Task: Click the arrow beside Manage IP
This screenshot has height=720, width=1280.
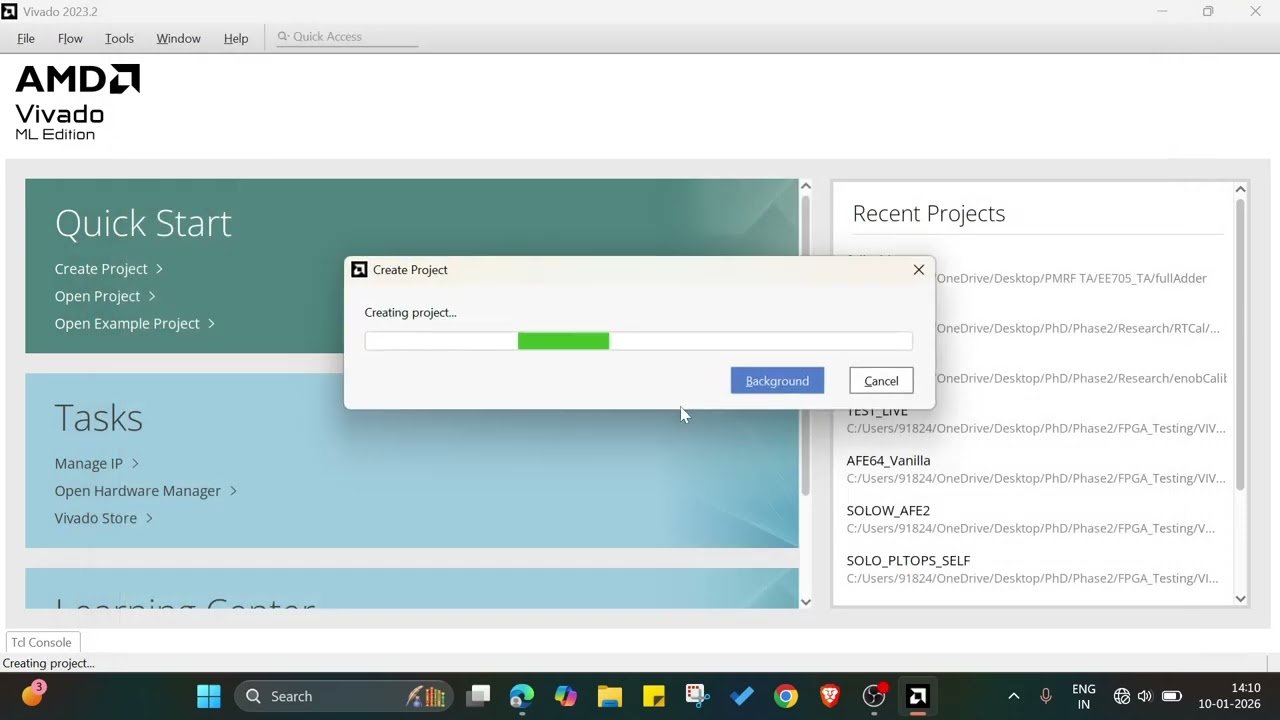Action: (x=135, y=464)
